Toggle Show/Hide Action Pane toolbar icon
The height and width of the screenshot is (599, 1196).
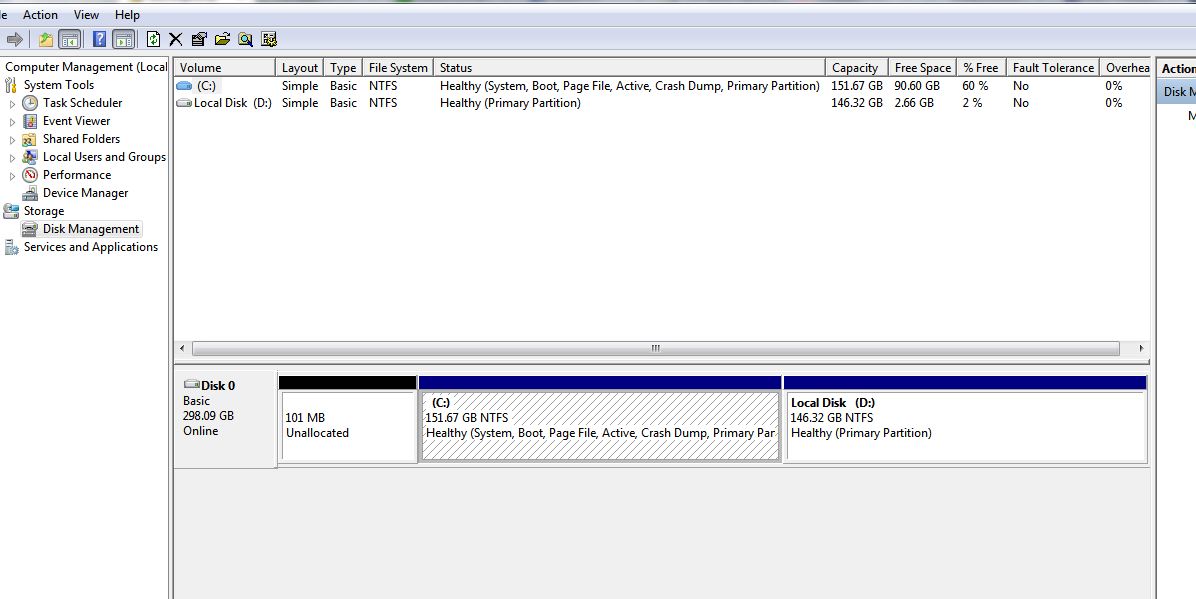pyautogui.click(x=124, y=39)
